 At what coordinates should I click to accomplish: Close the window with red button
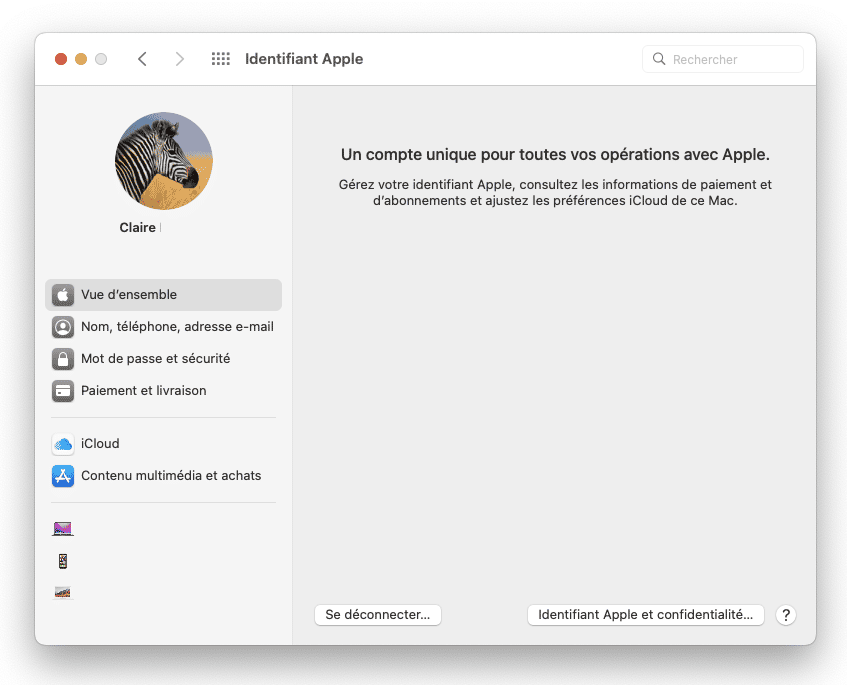(61, 59)
